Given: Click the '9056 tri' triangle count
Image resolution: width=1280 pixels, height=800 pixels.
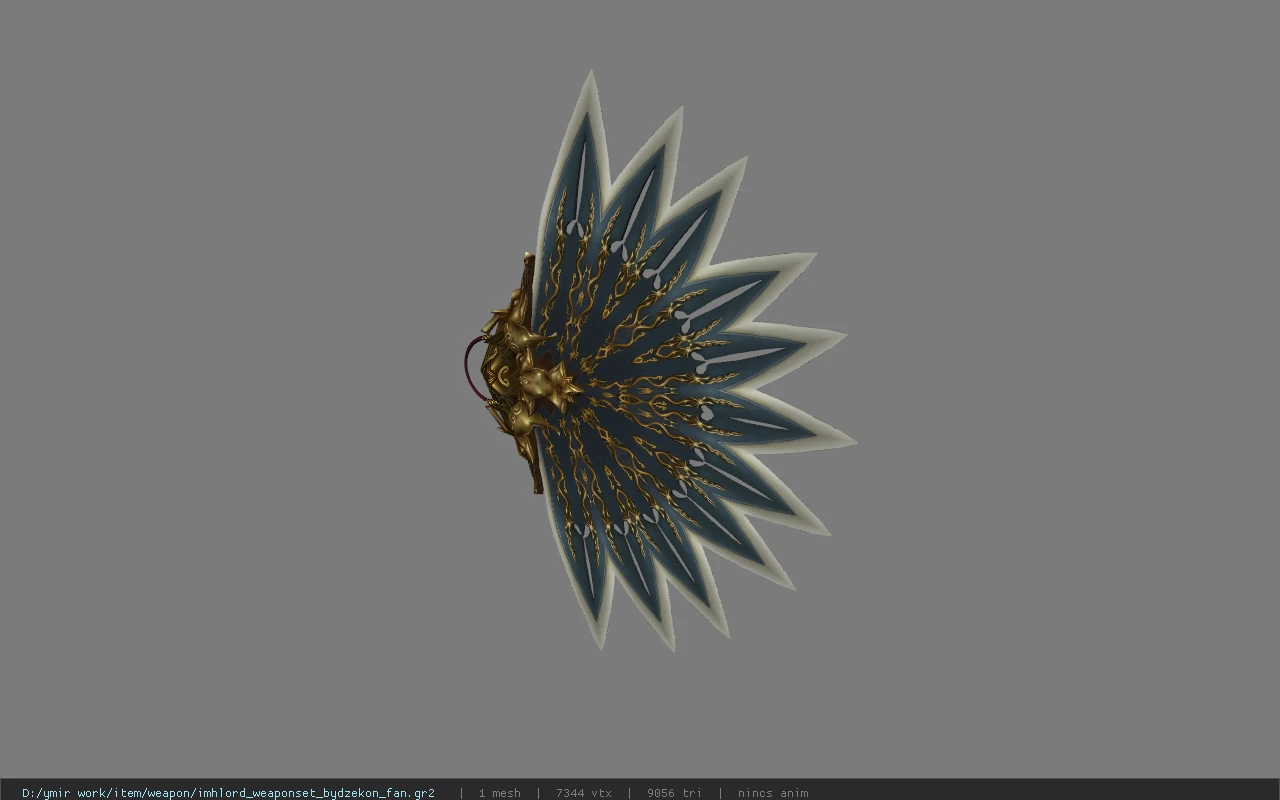Looking at the screenshot, I should 674,793.
